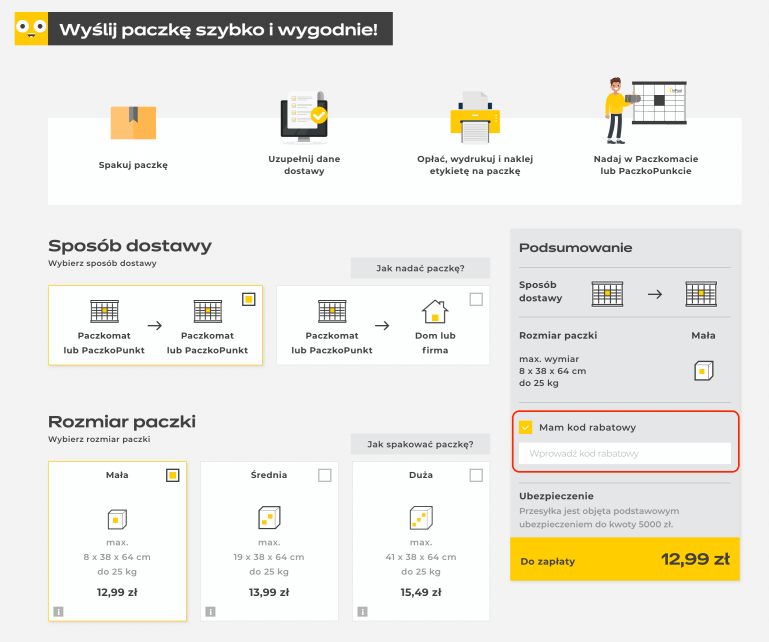The width and height of the screenshot is (769, 642).
Task: Click the 12,99 zł price in Mała card
Action: (117, 592)
